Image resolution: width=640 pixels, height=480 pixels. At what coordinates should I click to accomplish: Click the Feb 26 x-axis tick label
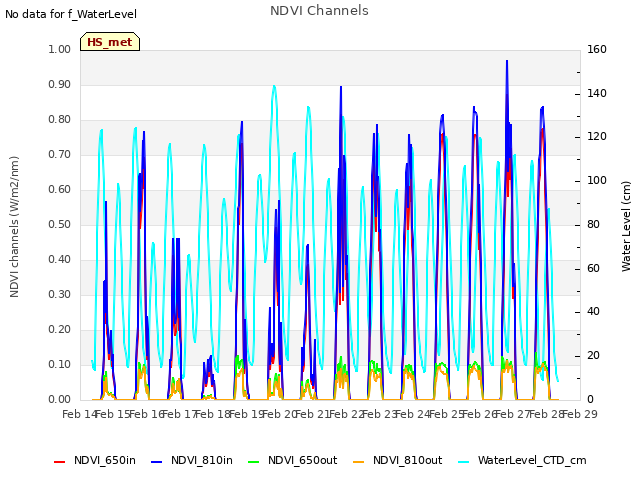coord(479,414)
